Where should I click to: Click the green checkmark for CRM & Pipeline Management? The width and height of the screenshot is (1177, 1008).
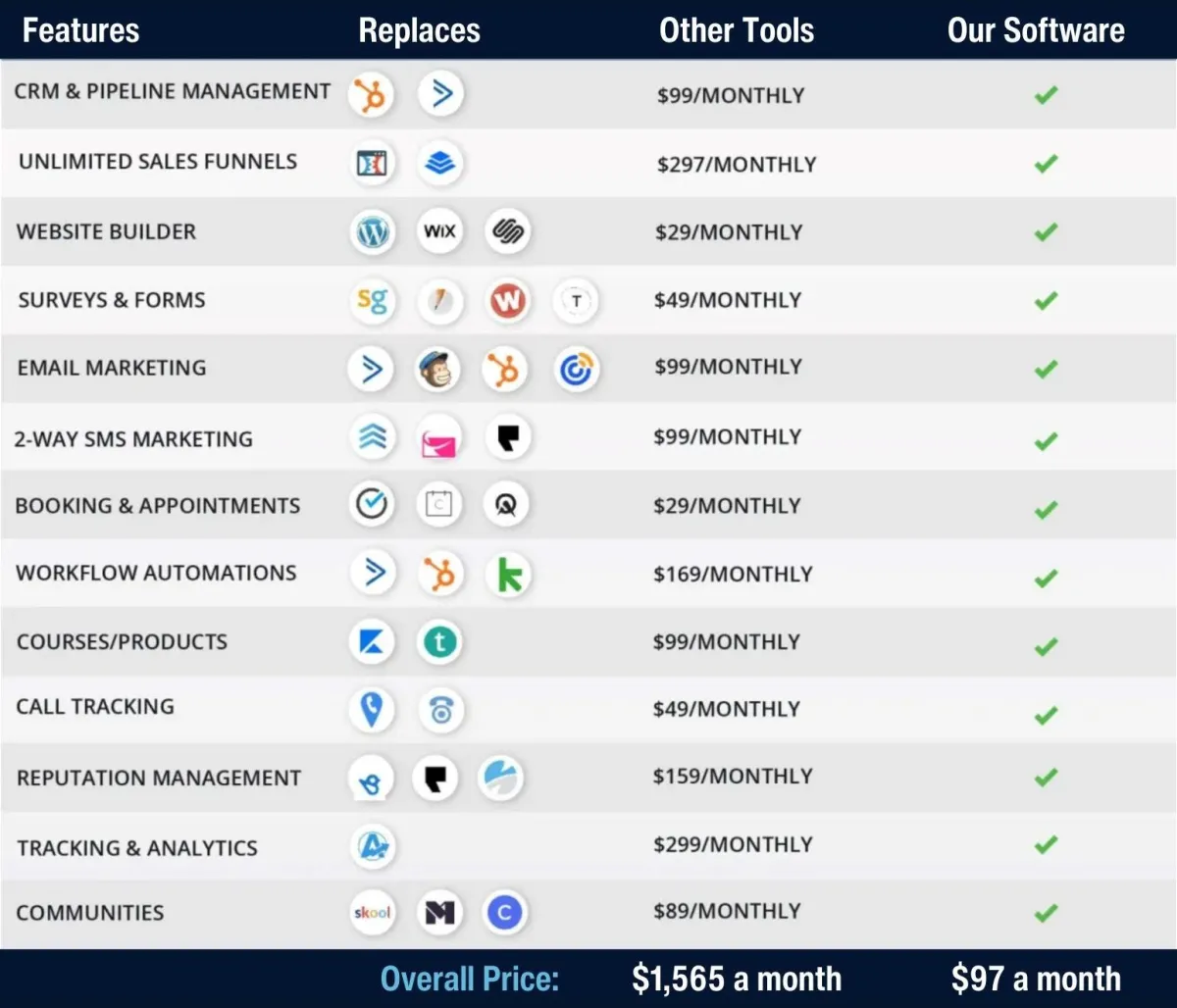pos(1046,95)
